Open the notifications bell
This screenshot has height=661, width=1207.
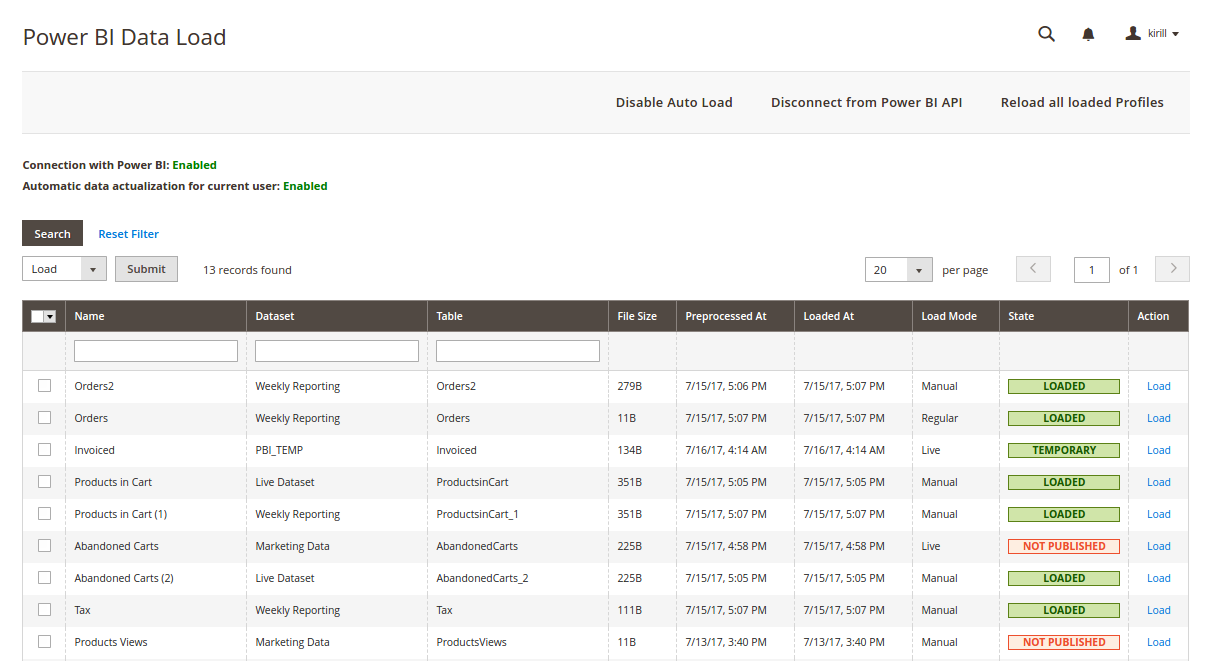point(1088,34)
